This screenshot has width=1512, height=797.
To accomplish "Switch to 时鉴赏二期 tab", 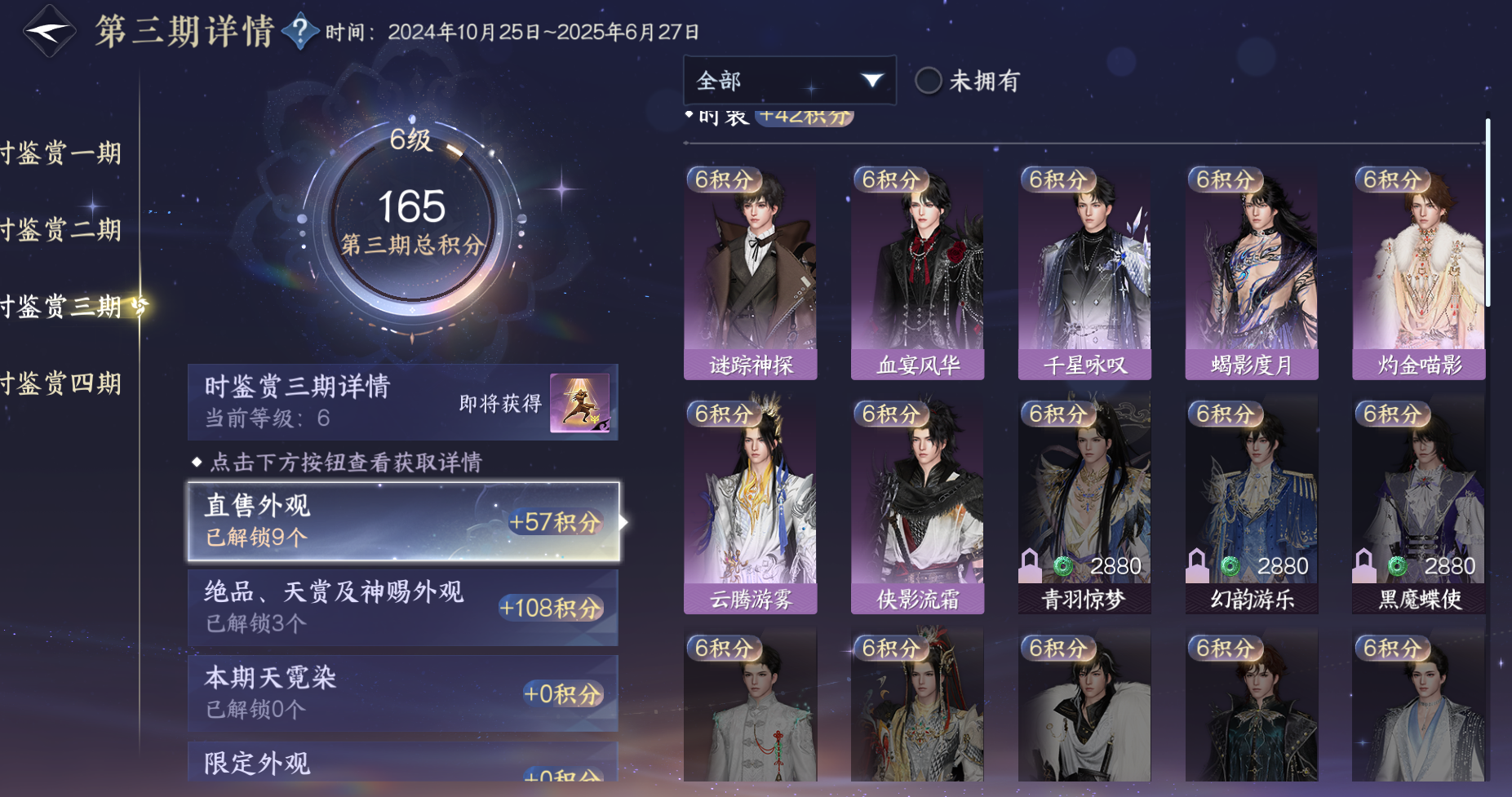I will click(x=61, y=230).
